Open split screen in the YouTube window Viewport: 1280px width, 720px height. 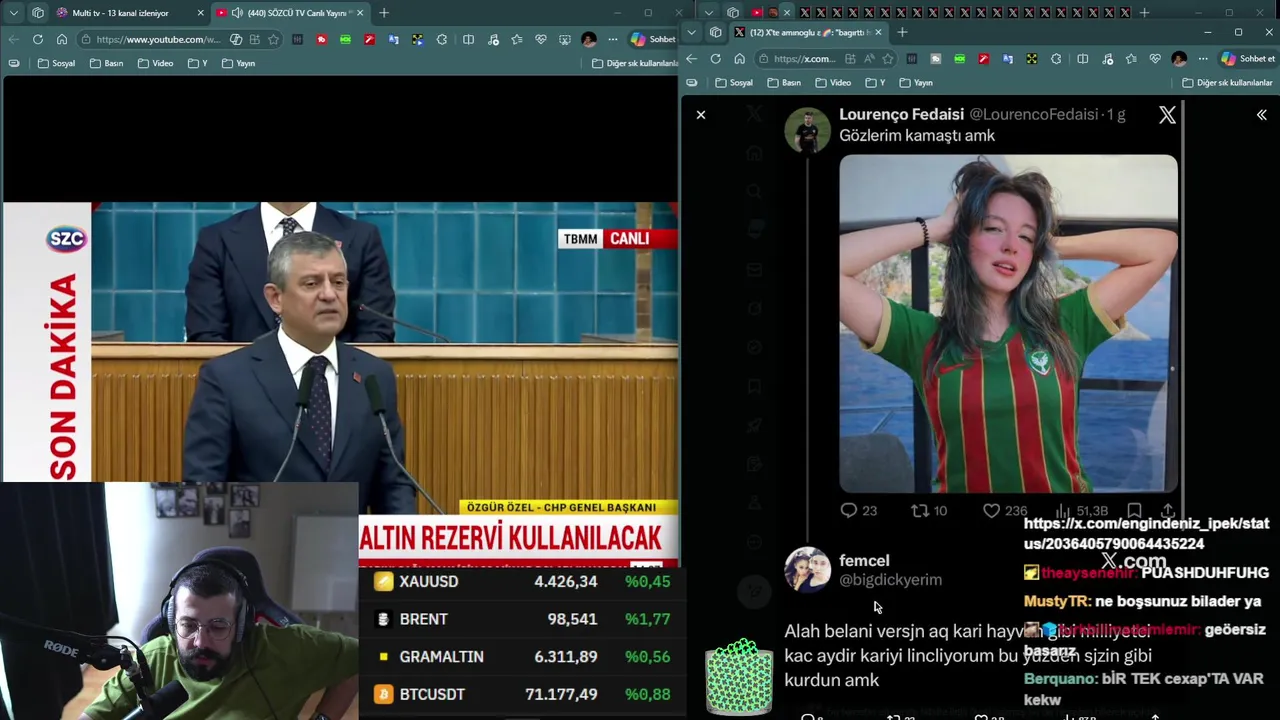(468, 39)
